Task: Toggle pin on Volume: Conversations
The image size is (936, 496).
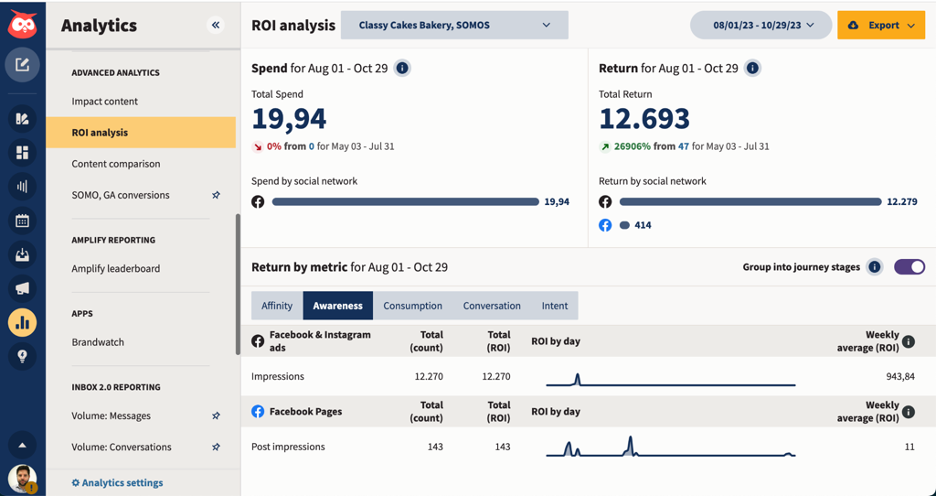Action: (216, 447)
